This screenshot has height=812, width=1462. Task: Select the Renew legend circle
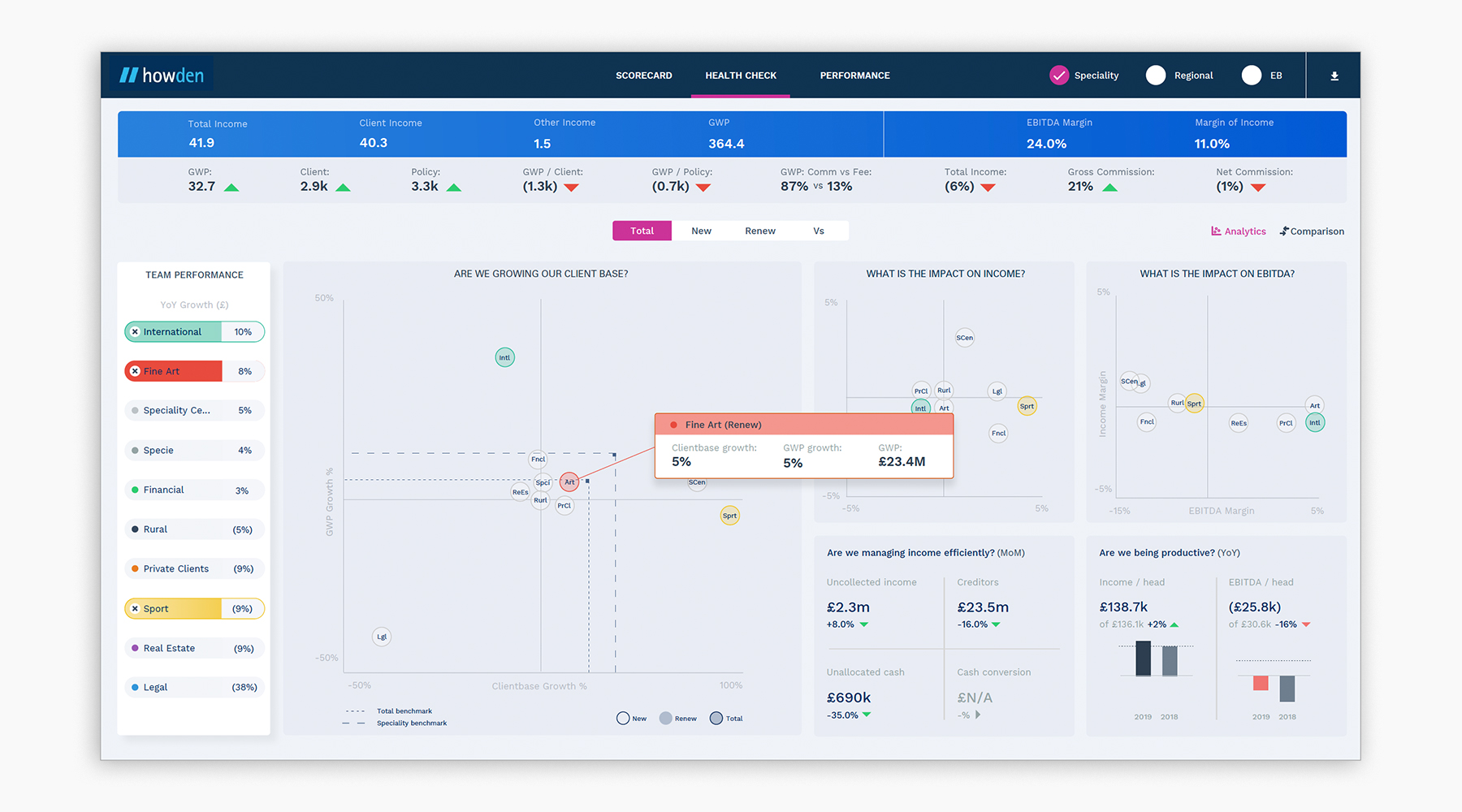point(666,718)
